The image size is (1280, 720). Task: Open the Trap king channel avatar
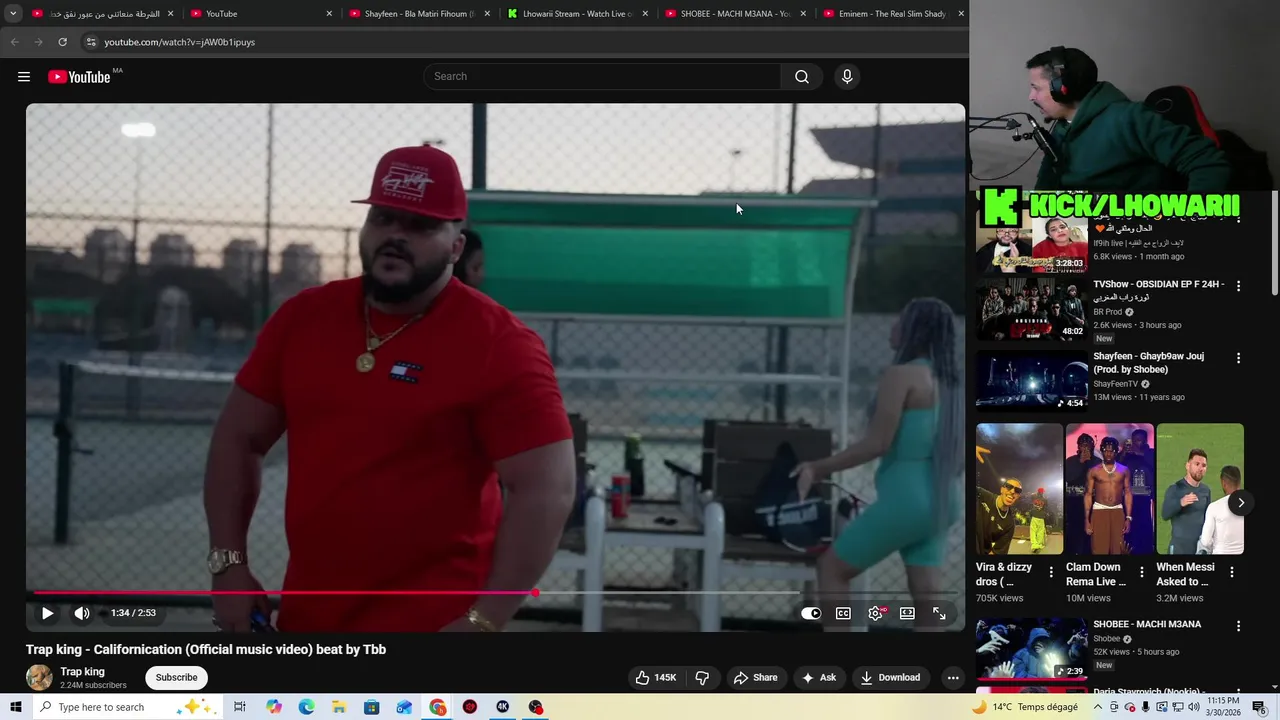[x=39, y=677]
